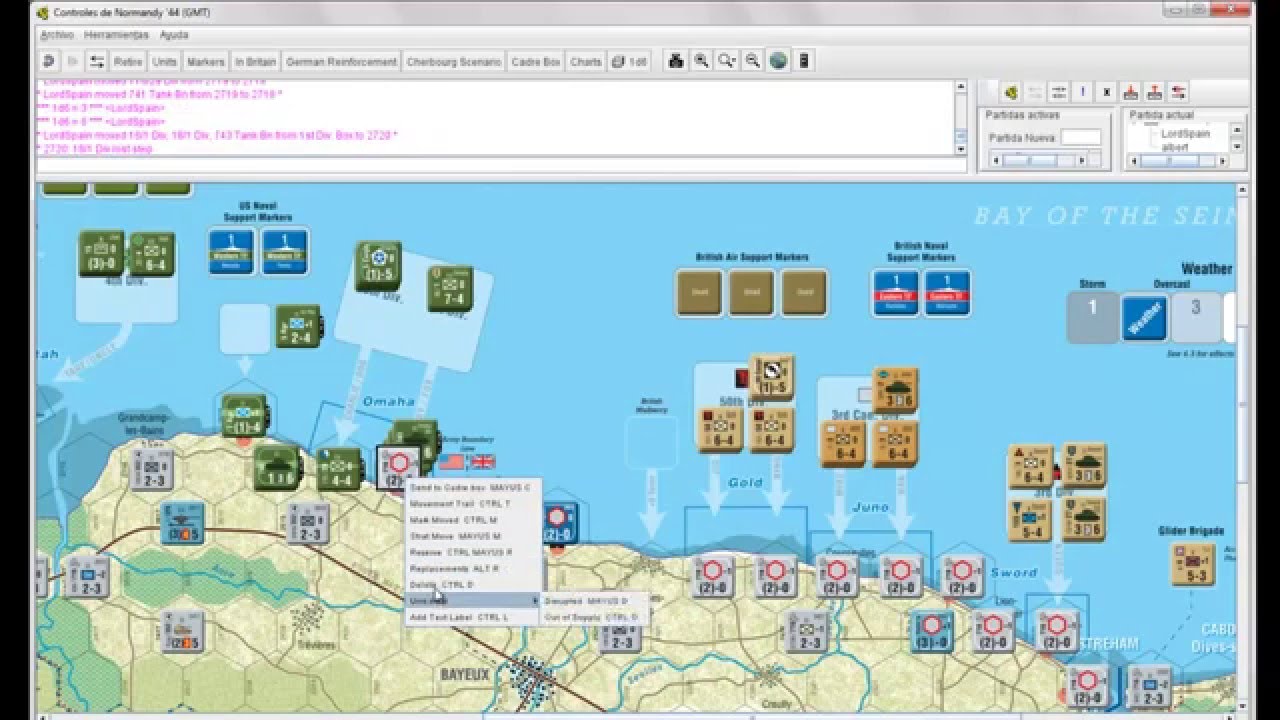Image resolution: width=1280 pixels, height=720 pixels.
Task: Click the Markers toolbar button
Action: point(206,61)
